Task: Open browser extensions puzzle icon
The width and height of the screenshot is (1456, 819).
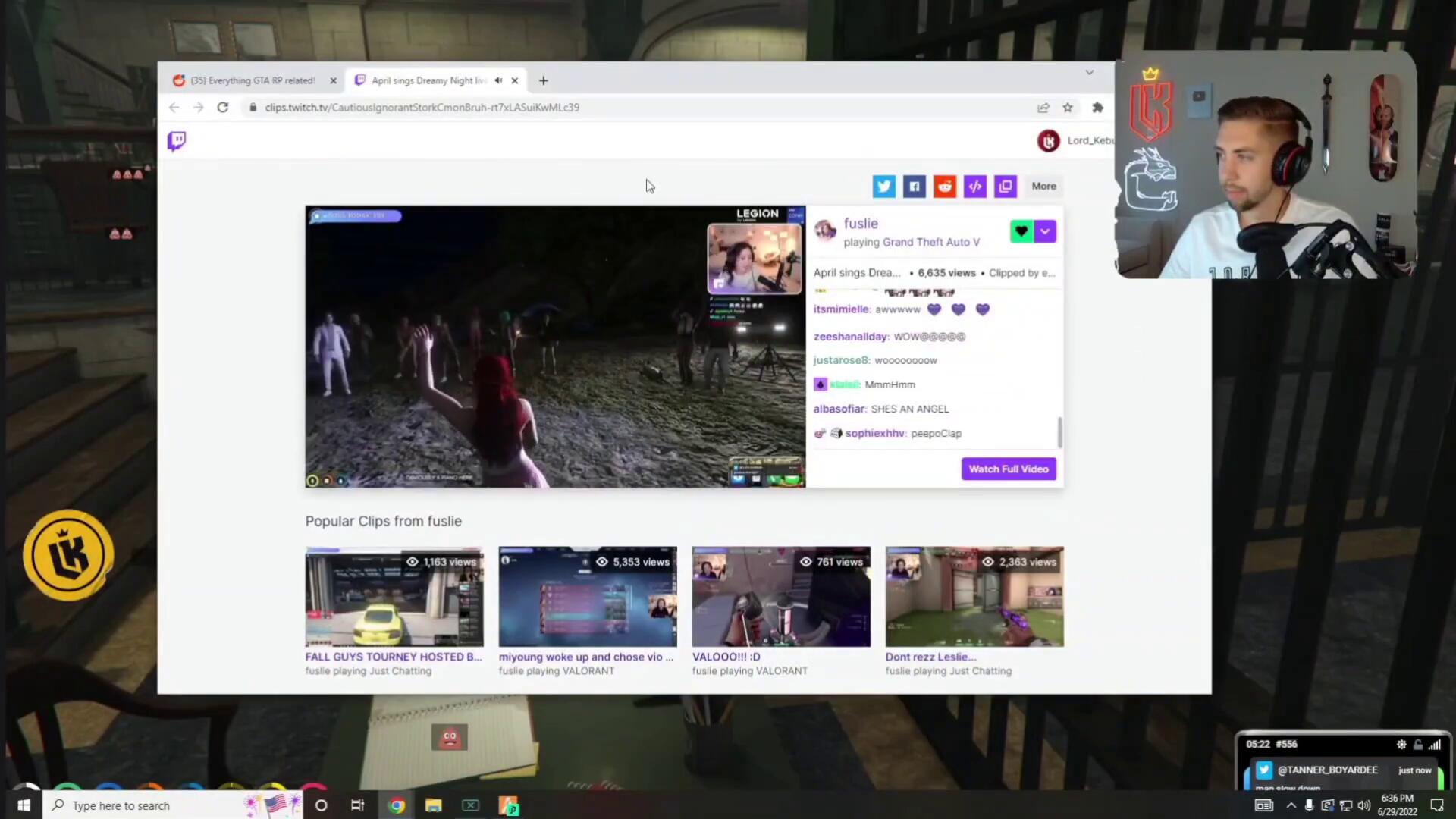Action: (x=1097, y=108)
